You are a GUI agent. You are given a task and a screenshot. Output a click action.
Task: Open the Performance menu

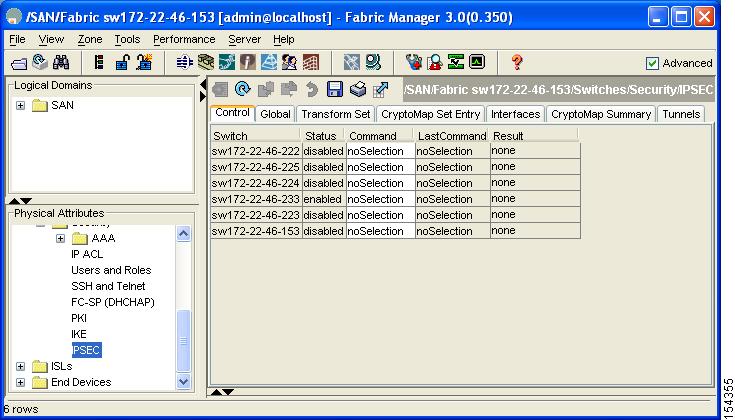pos(183,39)
